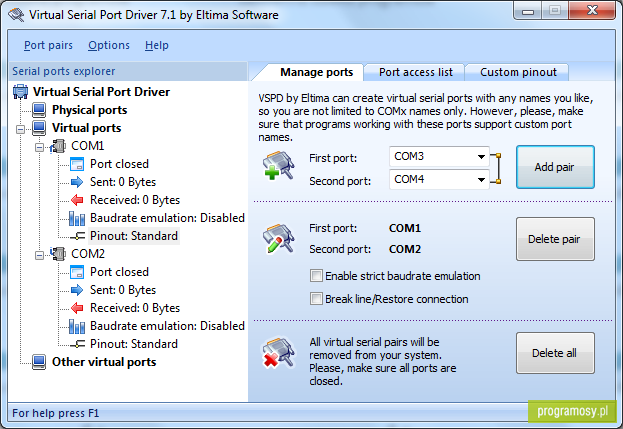Screen dimensions: 623x429
Task: Click the delete all red X icon
Action: (279, 352)
